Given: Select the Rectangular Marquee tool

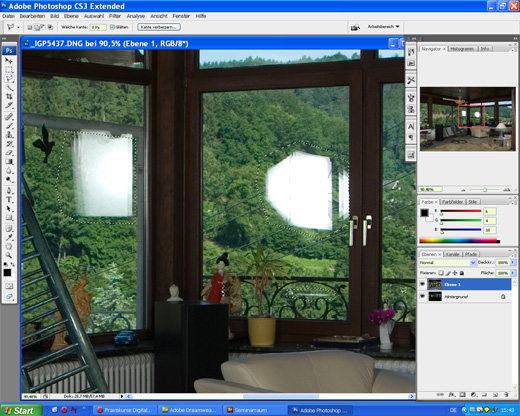Looking at the screenshot, I should tap(9, 70).
